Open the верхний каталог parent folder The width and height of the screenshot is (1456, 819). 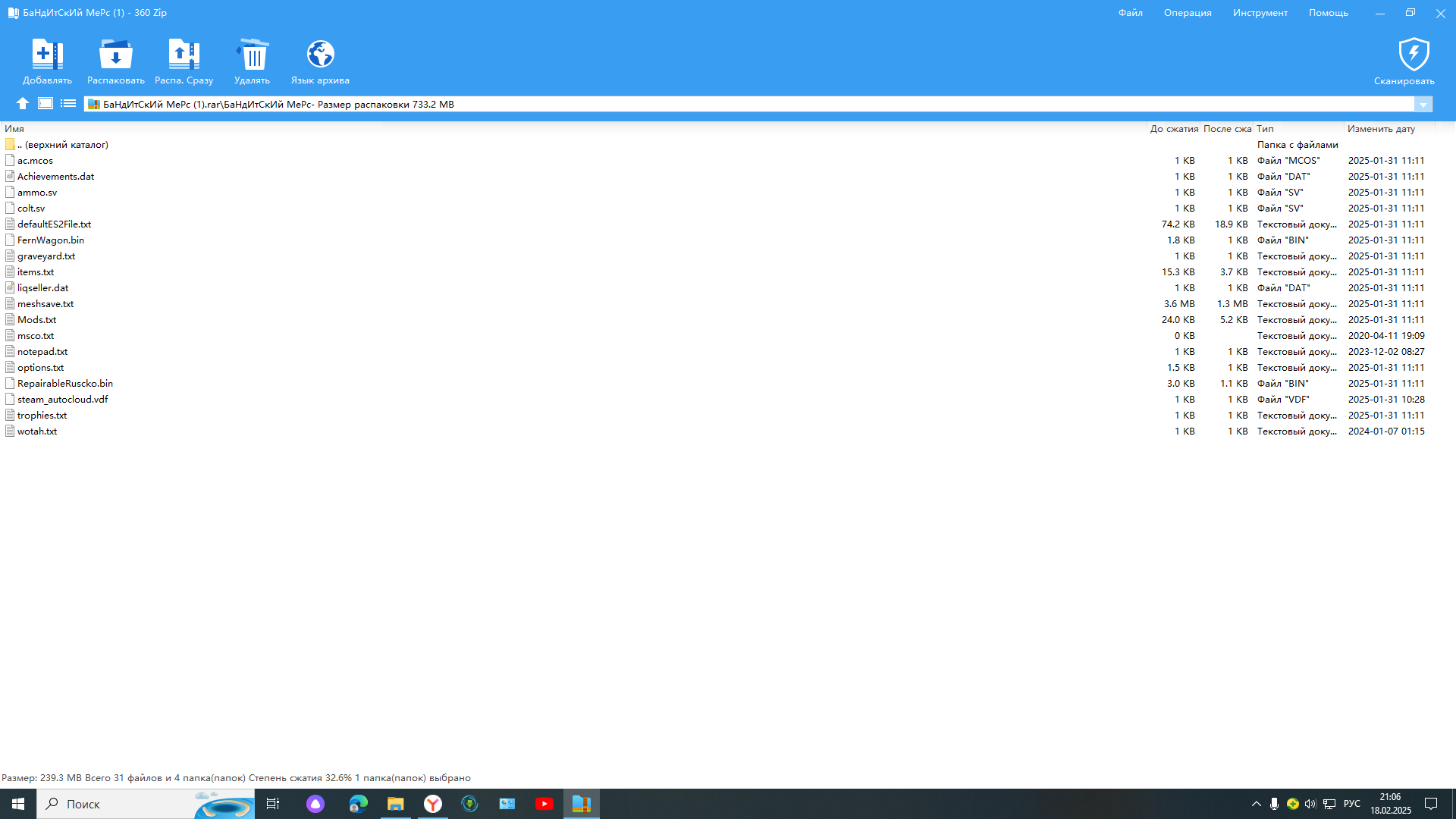pyautogui.click(x=66, y=145)
